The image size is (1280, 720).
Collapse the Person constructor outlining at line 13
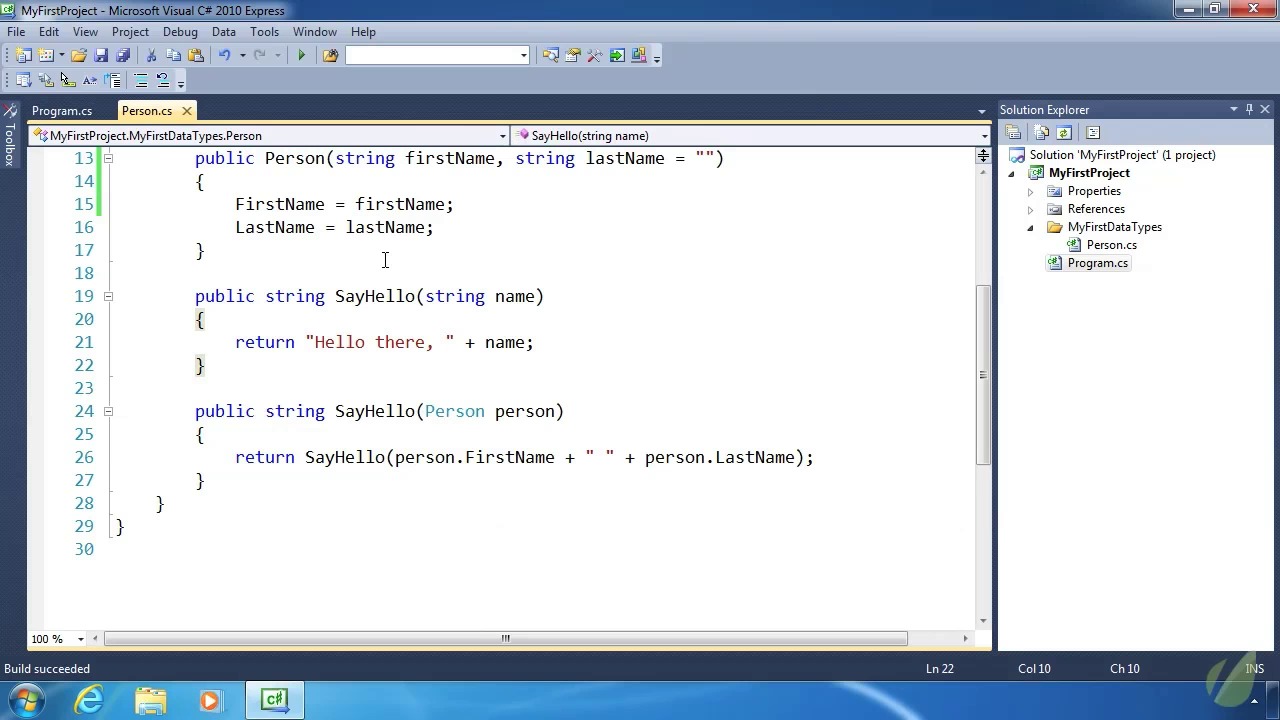point(108,158)
